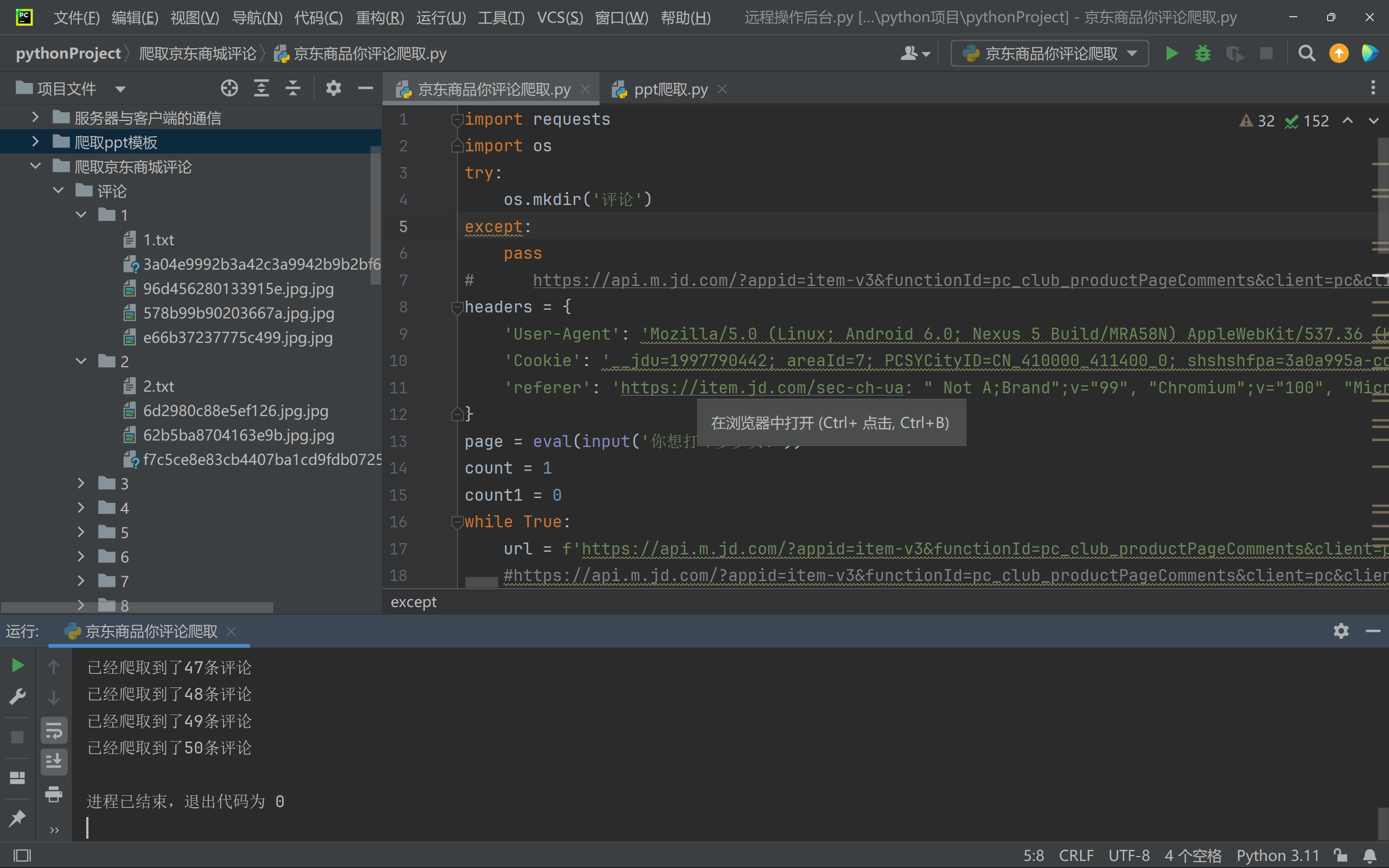Start debugging with the bug icon
This screenshot has width=1389, height=868.
tap(1202, 53)
